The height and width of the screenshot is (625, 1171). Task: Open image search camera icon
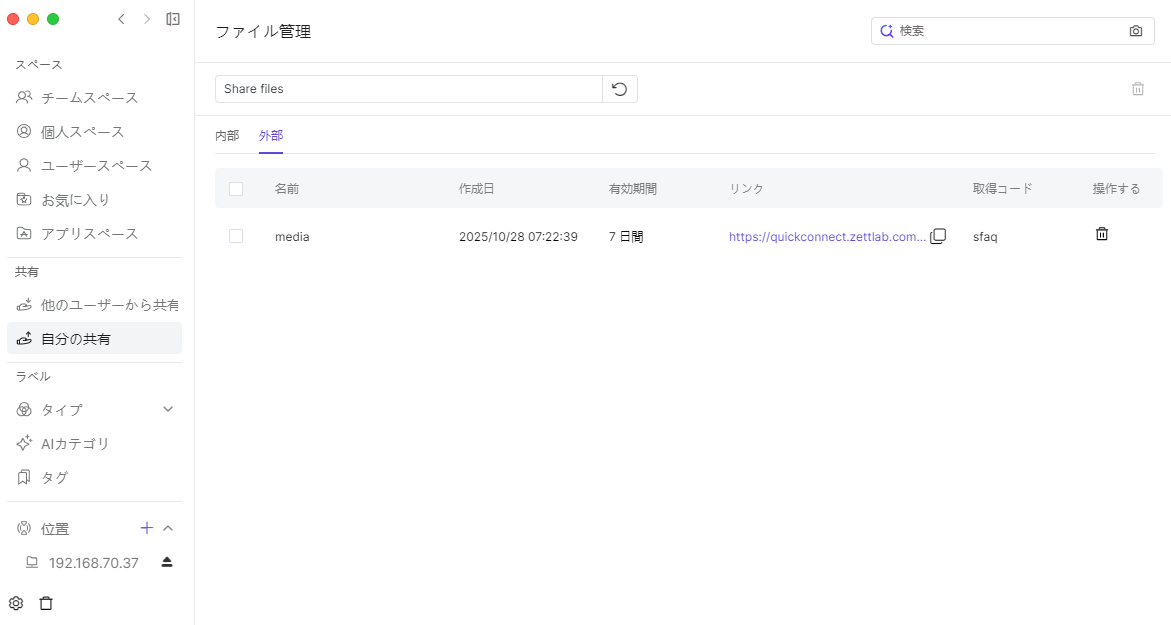pyautogui.click(x=1136, y=31)
